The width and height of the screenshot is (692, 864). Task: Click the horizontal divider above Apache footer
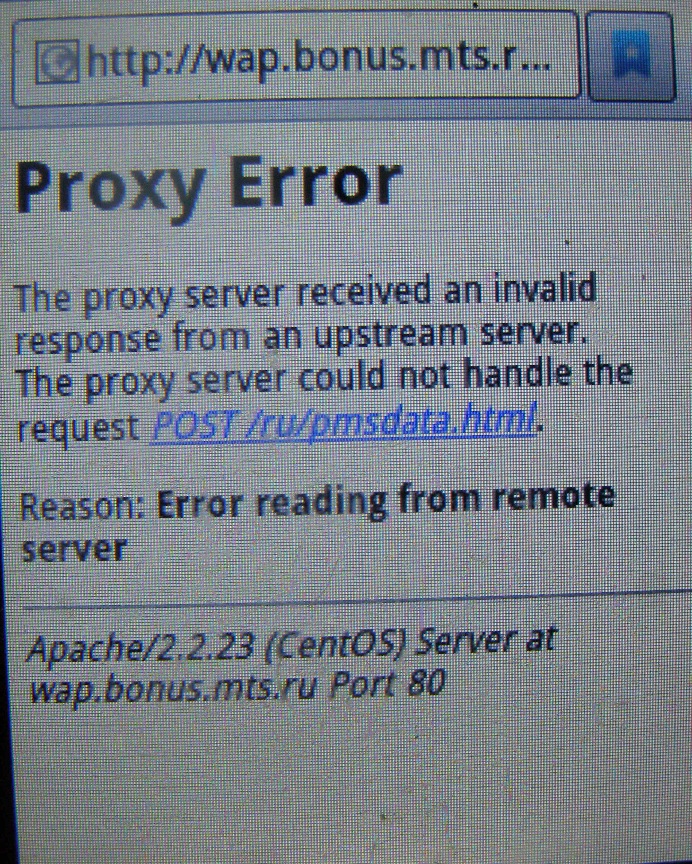355,600
